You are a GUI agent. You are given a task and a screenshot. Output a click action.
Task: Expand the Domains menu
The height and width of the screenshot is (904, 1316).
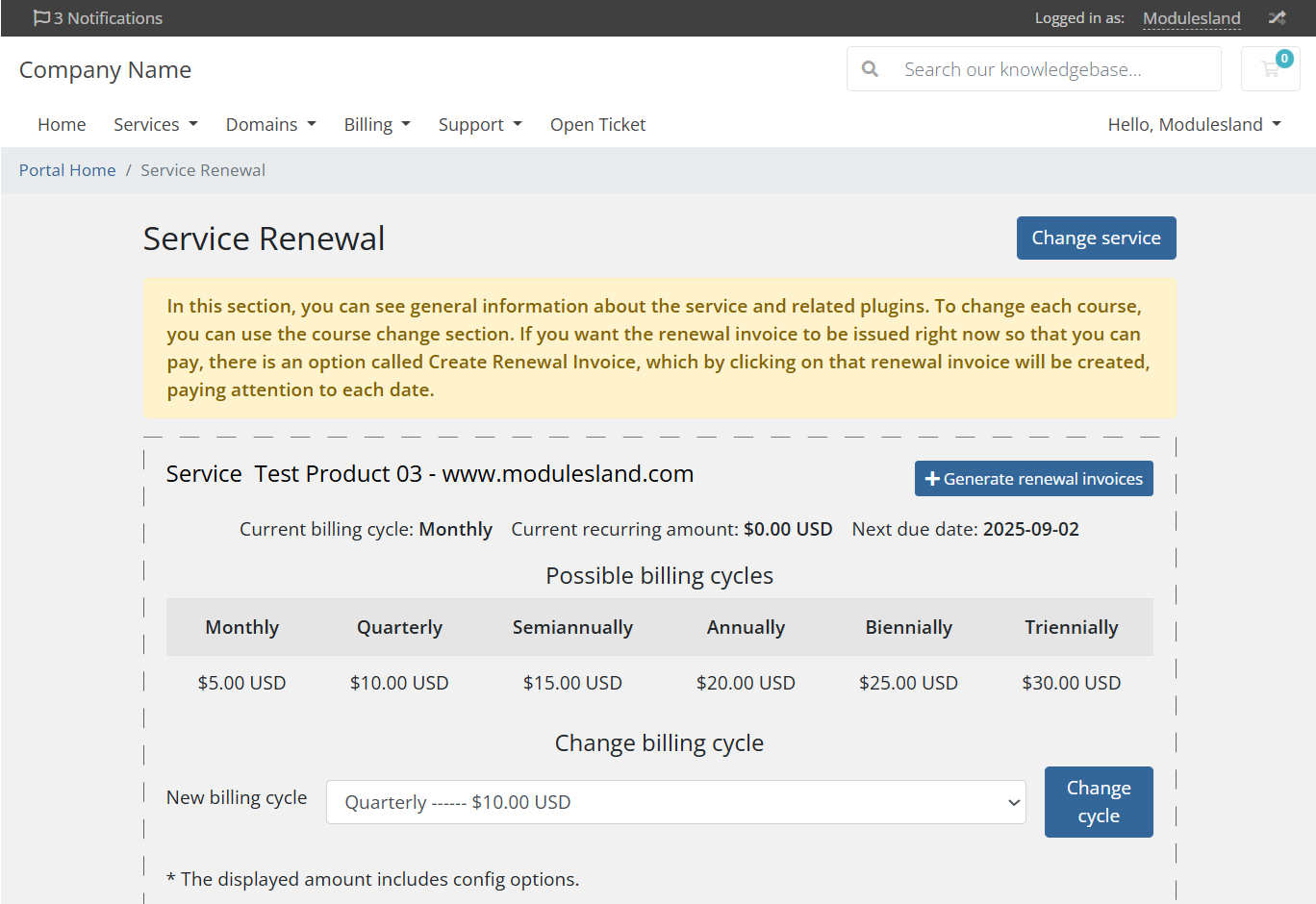pyautogui.click(x=271, y=124)
